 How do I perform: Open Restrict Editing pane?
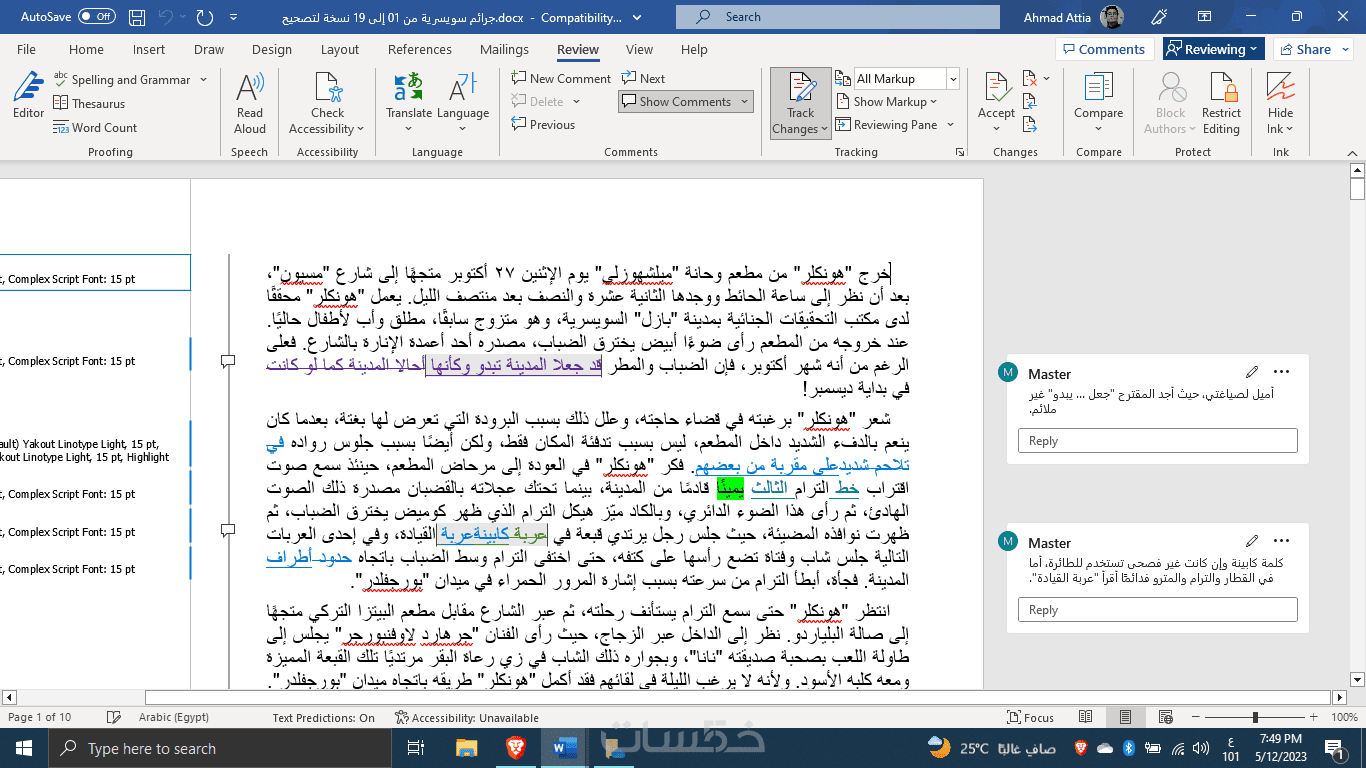click(x=1221, y=103)
